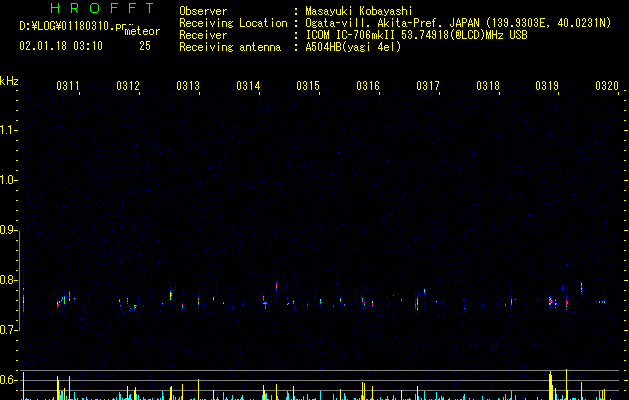Click the 0312 time axis marker

click(128, 85)
